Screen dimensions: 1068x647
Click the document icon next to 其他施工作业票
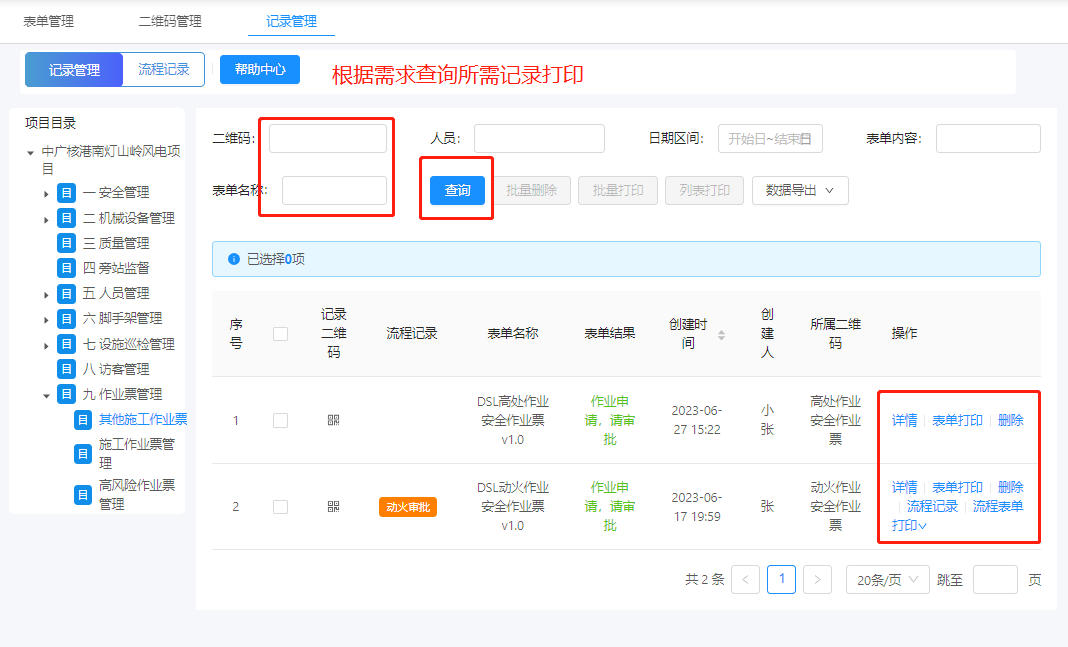82,421
